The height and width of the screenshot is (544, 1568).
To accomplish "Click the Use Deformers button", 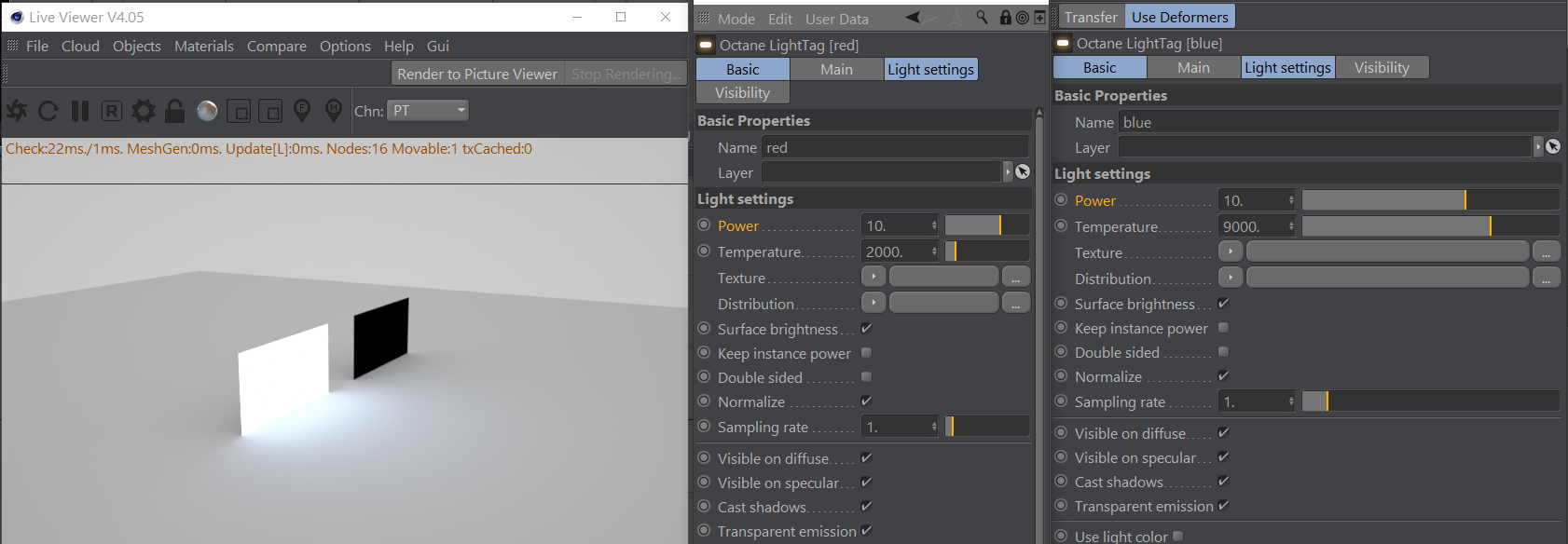I will [x=1179, y=17].
